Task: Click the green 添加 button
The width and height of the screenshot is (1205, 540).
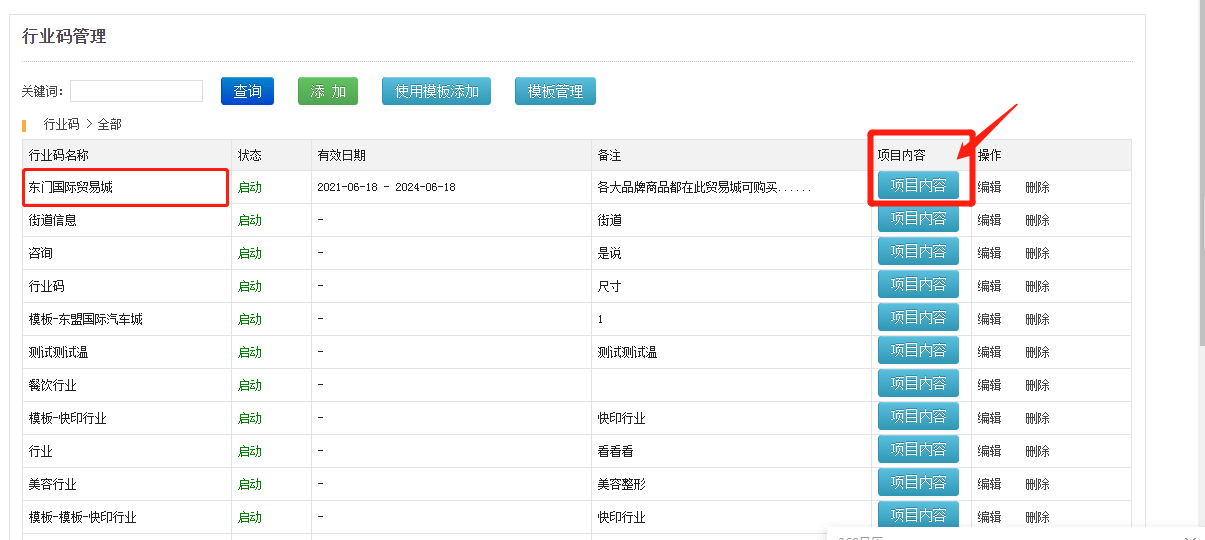Action: (x=327, y=91)
